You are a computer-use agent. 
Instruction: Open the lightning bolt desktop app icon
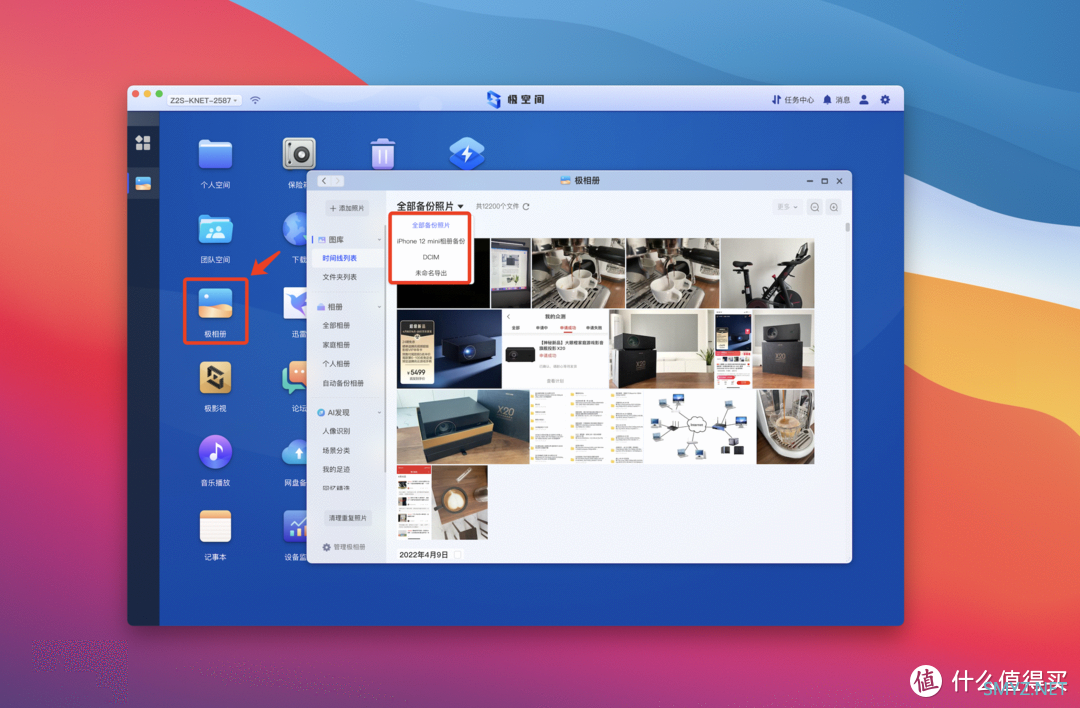click(467, 154)
